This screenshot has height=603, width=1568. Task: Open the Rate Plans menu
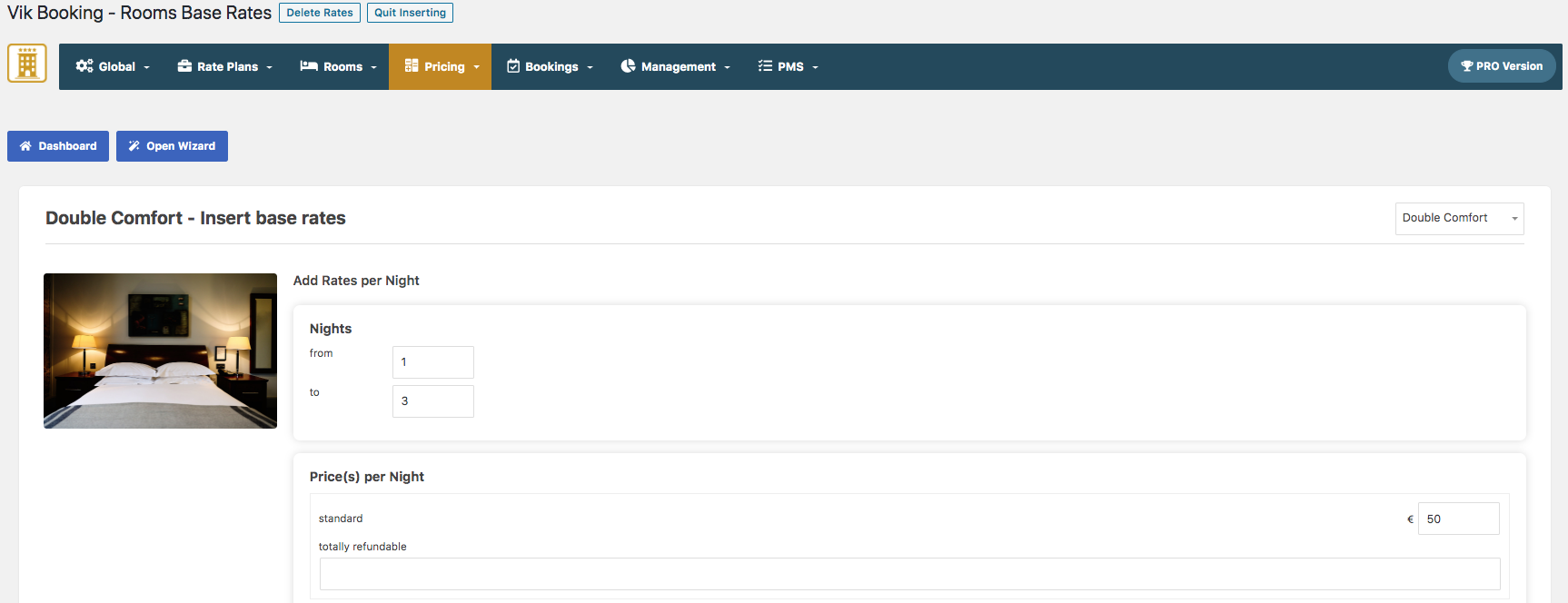click(224, 66)
